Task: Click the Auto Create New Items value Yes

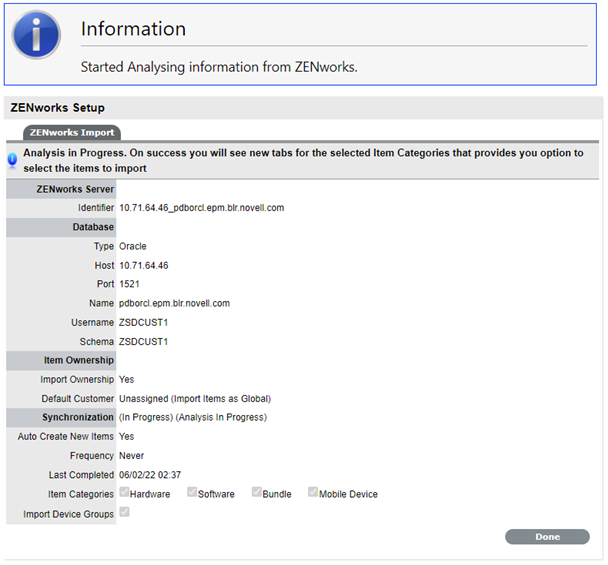Action: (x=126, y=437)
